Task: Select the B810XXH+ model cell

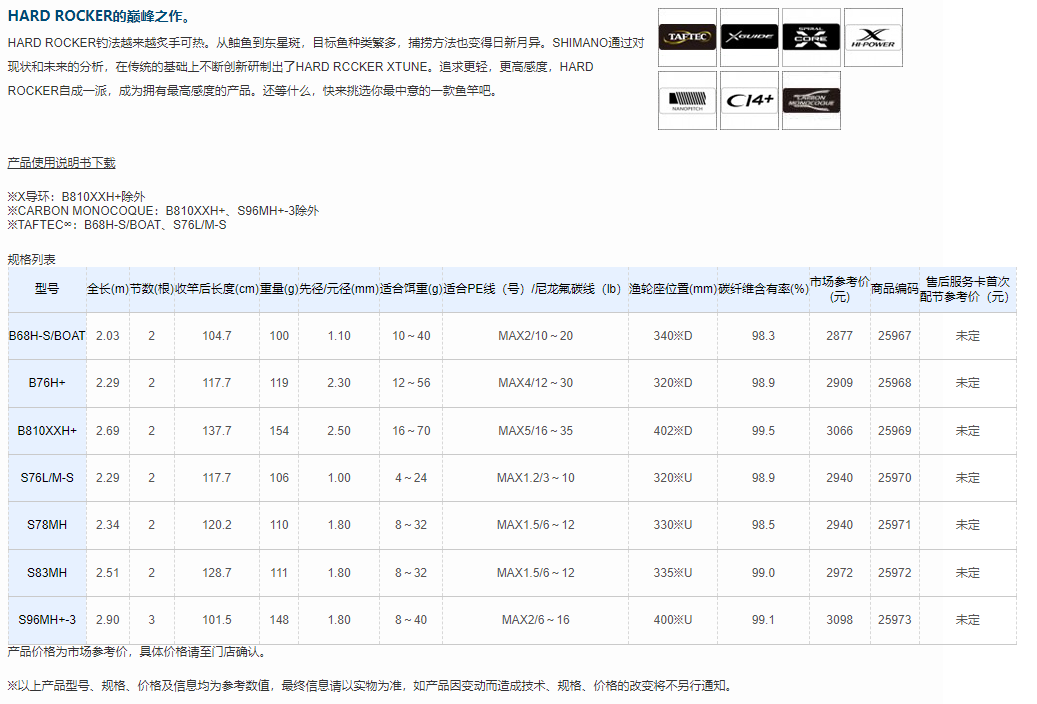Action: pos(47,431)
